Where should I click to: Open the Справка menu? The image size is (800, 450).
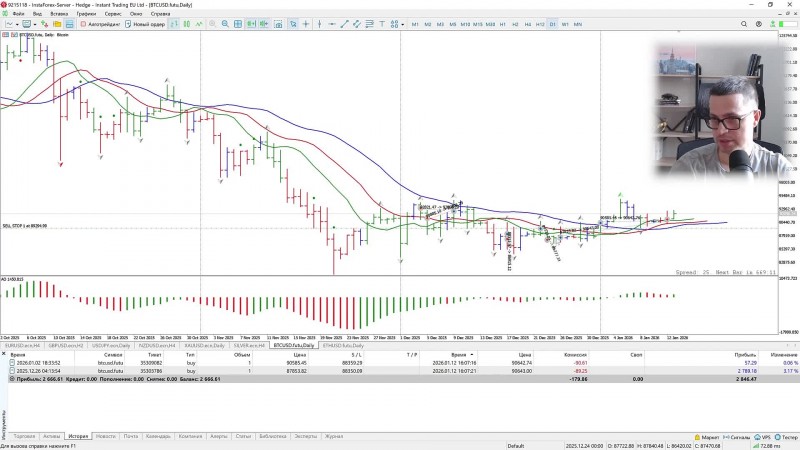[160, 14]
